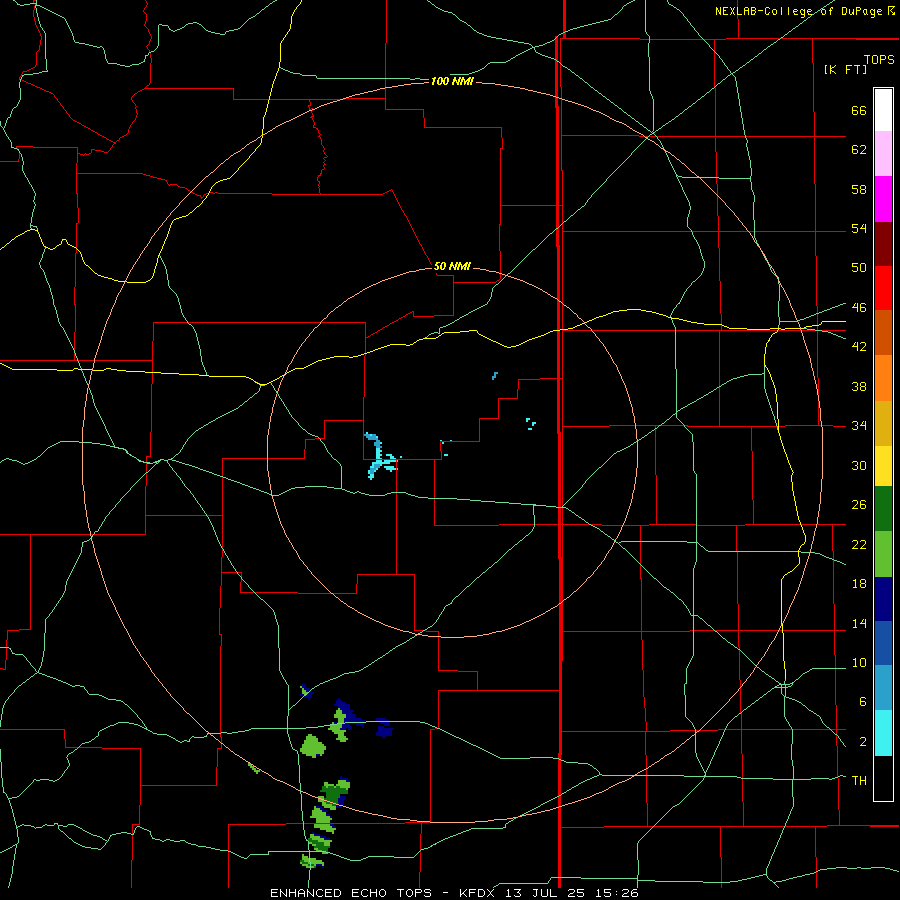Select the dark green legend swatch
The height and width of the screenshot is (900, 900).
pos(883,509)
